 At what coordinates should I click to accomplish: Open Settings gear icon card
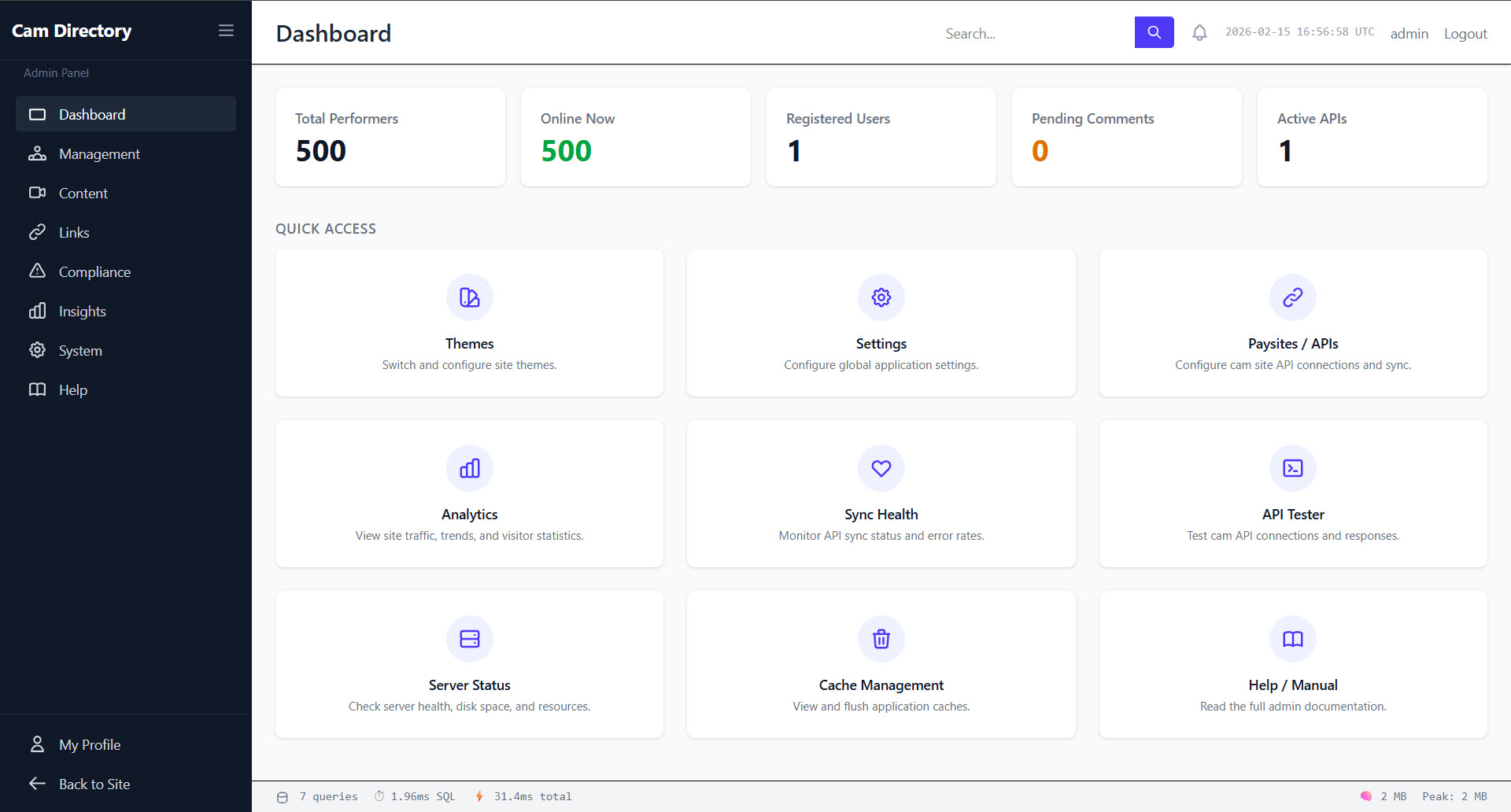coord(881,297)
